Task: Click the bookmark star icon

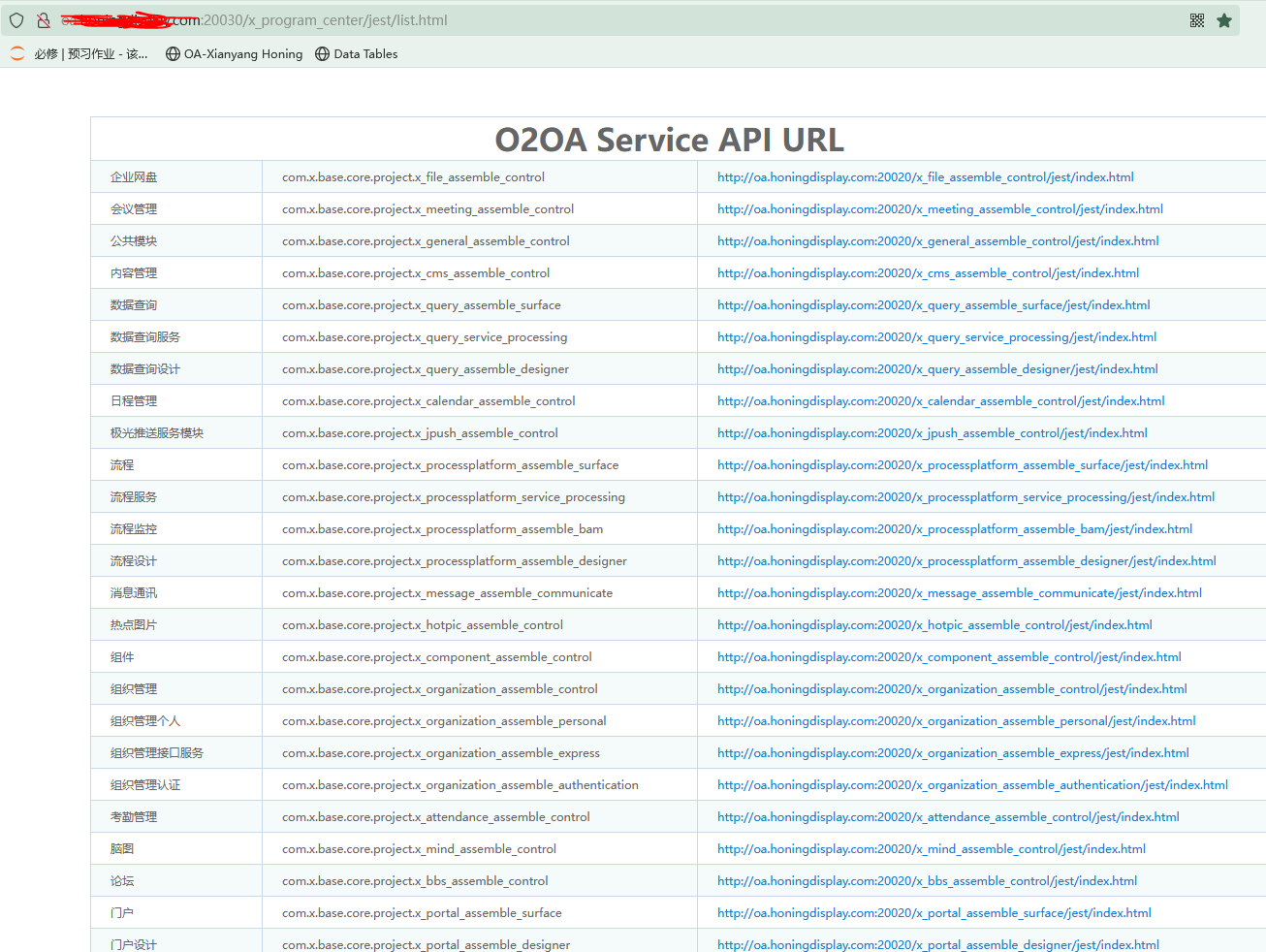Action: 1224,20
